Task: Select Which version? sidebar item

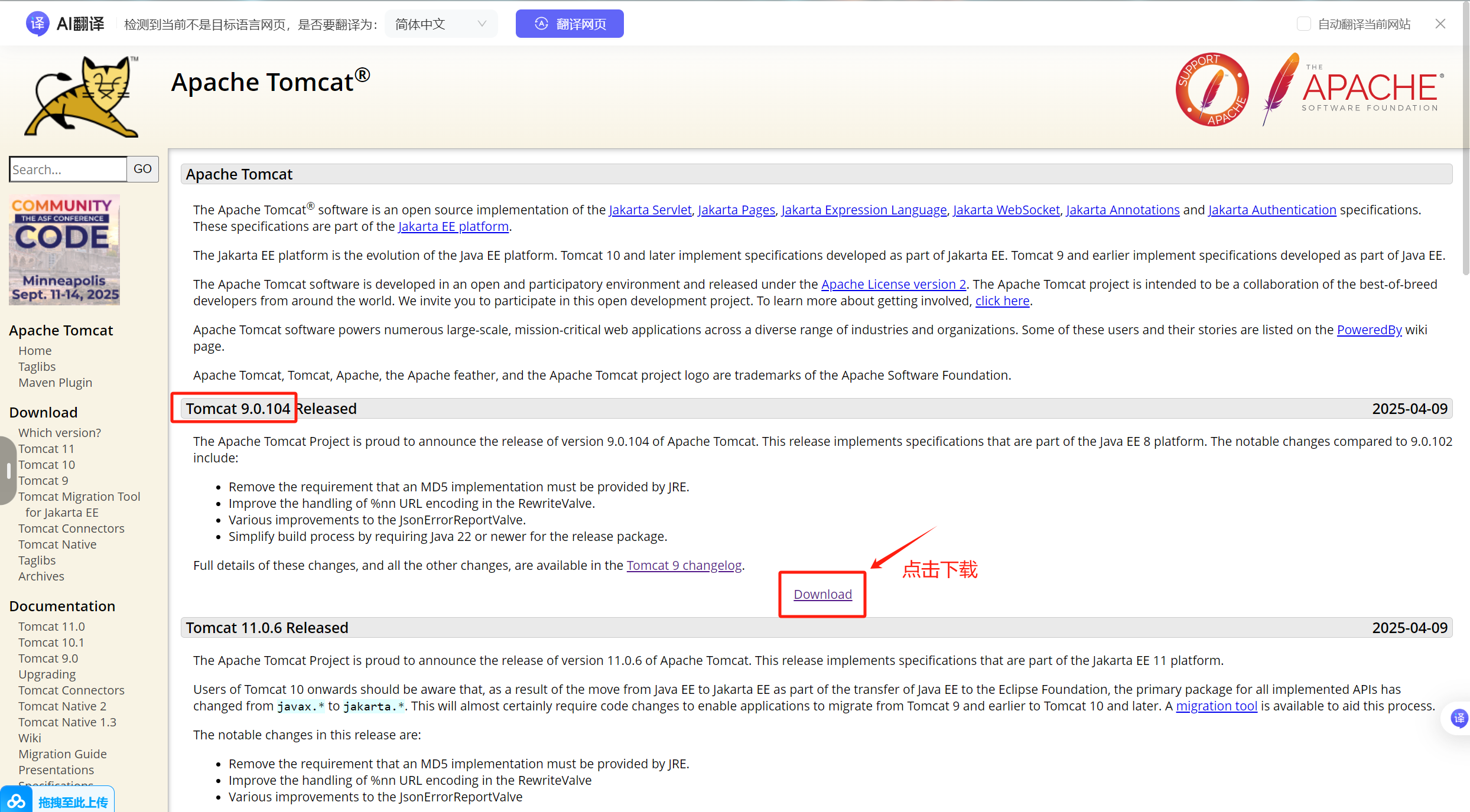Action: pos(59,433)
